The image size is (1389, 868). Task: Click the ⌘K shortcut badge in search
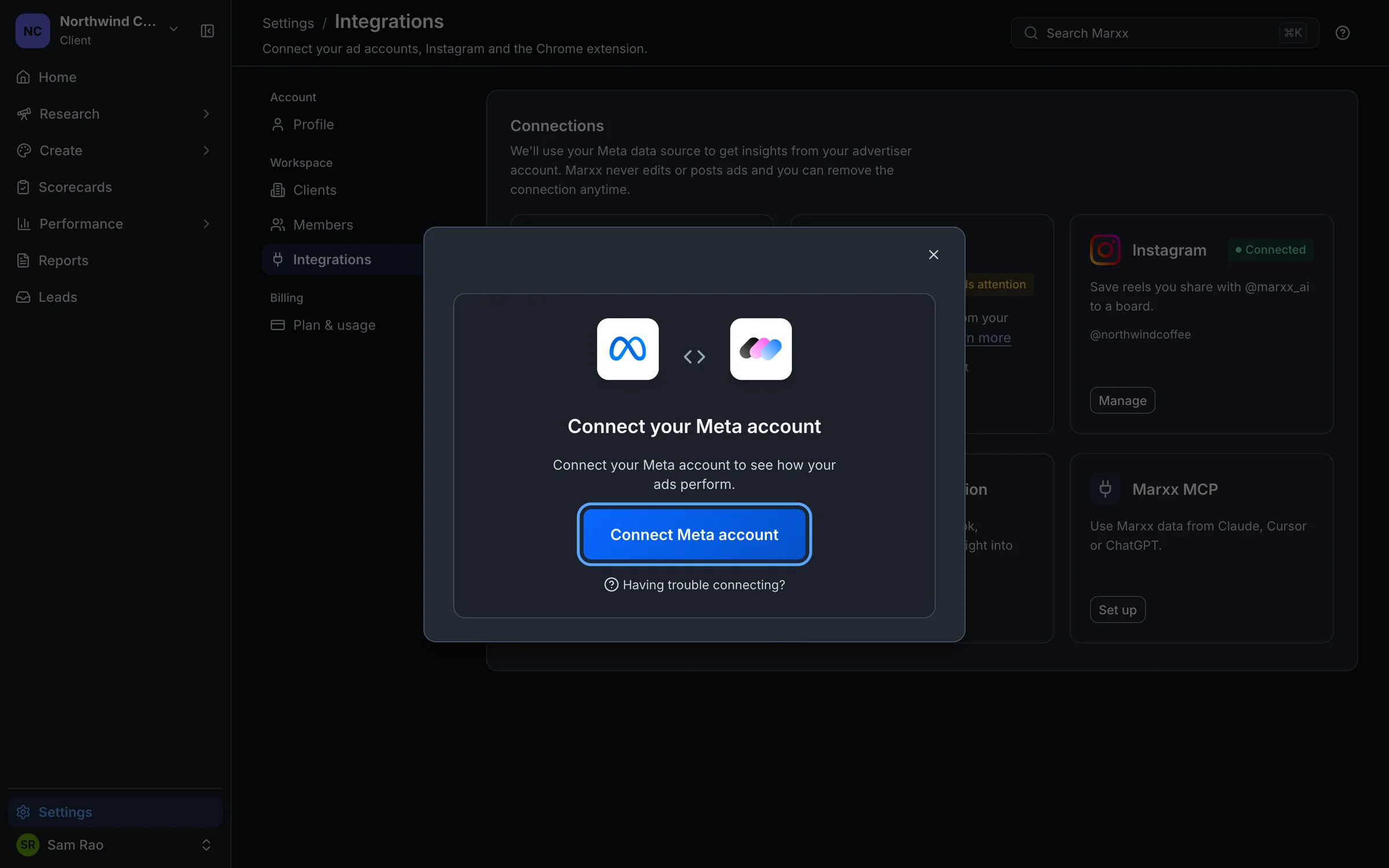1293,33
